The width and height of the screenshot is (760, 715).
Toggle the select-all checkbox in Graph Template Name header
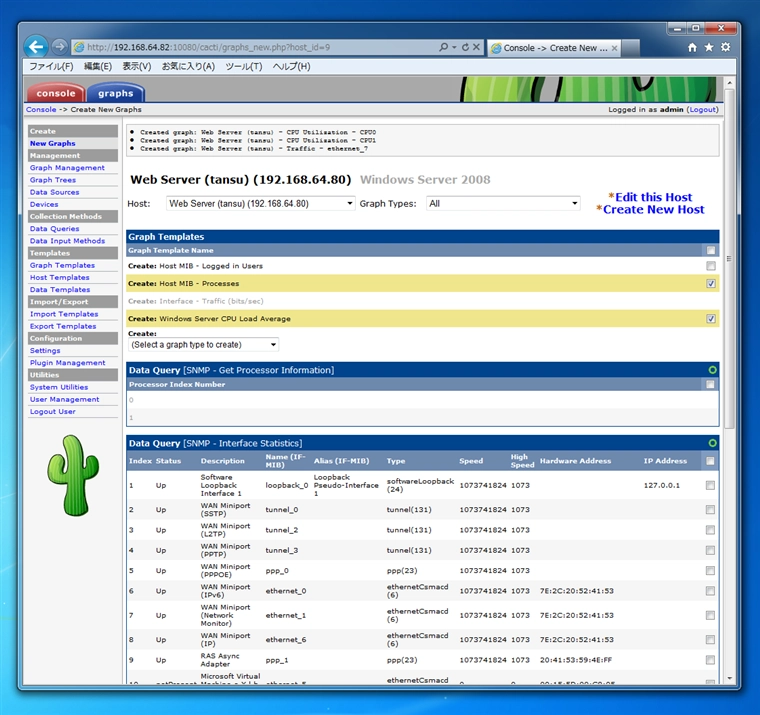click(x=711, y=250)
